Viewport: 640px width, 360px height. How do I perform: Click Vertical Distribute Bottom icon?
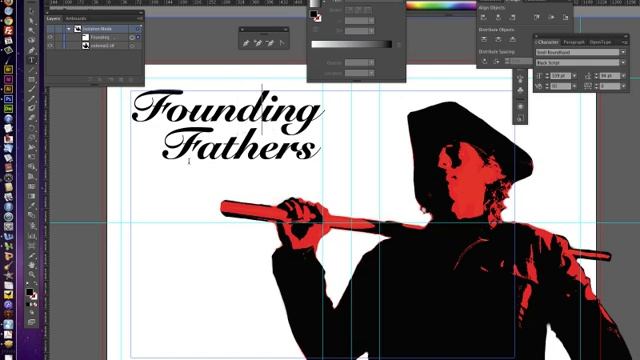pyautogui.click(x=512, y=39)
